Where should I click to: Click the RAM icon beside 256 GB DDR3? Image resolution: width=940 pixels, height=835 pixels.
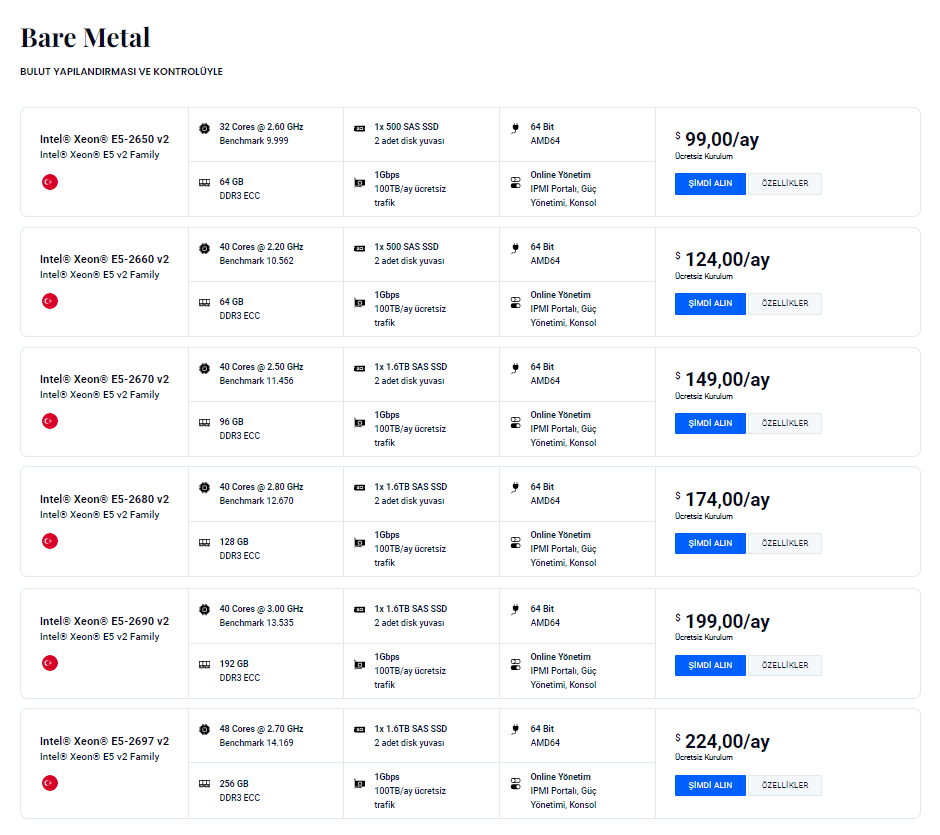[x=204, y=784]
